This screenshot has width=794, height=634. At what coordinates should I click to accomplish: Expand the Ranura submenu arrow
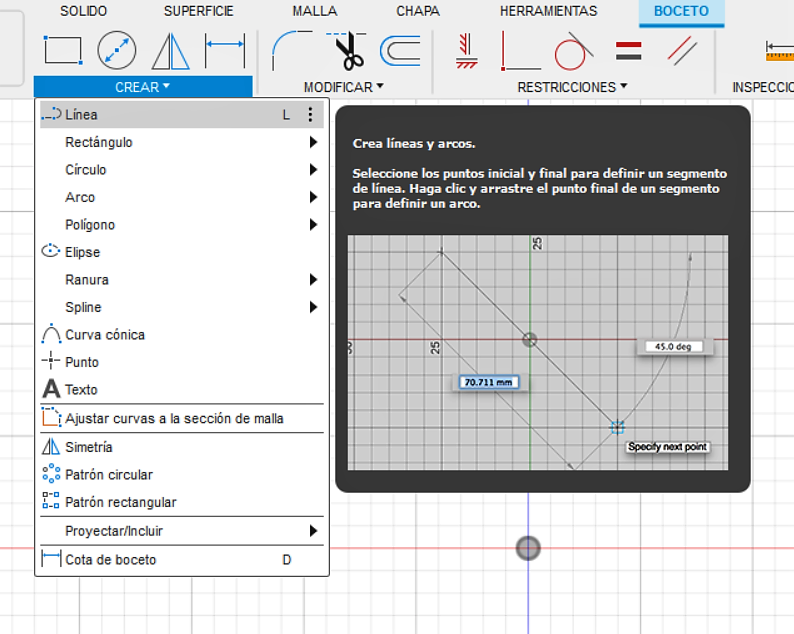click(x=313, y=280)
